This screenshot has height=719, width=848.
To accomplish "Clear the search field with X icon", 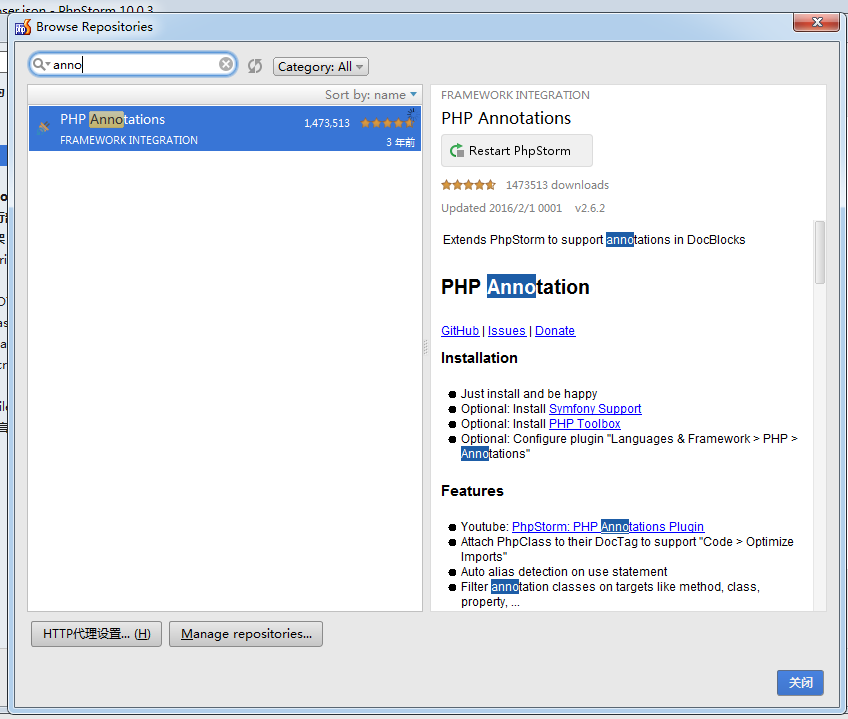I will click(x=226, y=64).
